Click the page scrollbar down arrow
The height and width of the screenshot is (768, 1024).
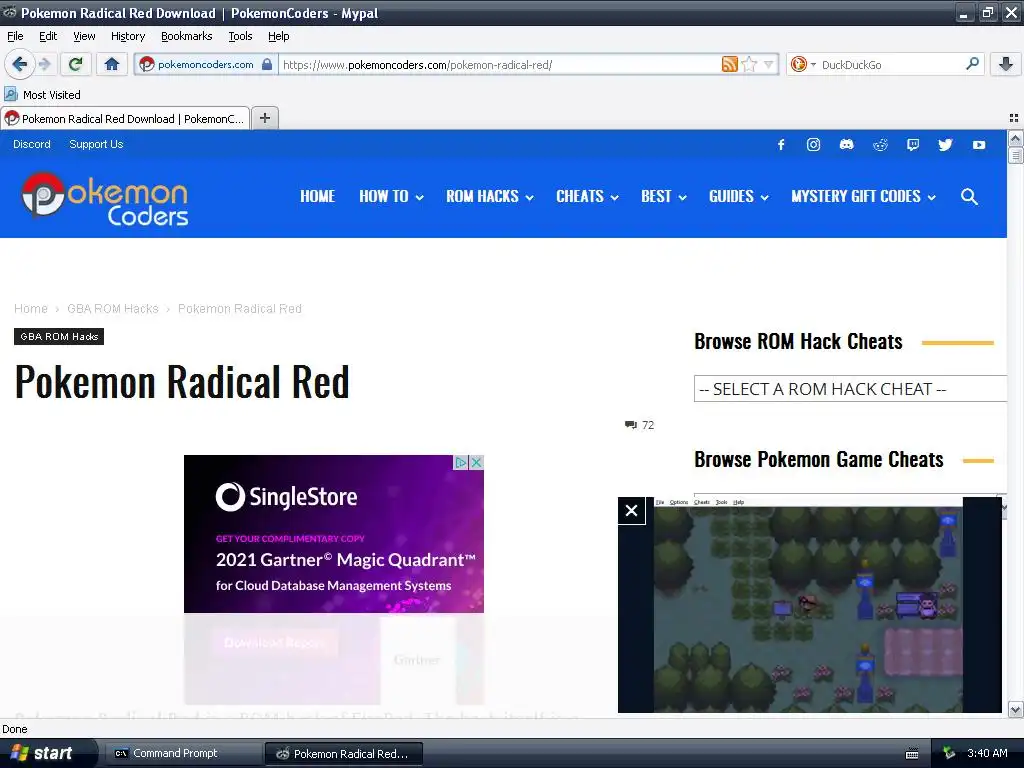(x=1015, y=709)
